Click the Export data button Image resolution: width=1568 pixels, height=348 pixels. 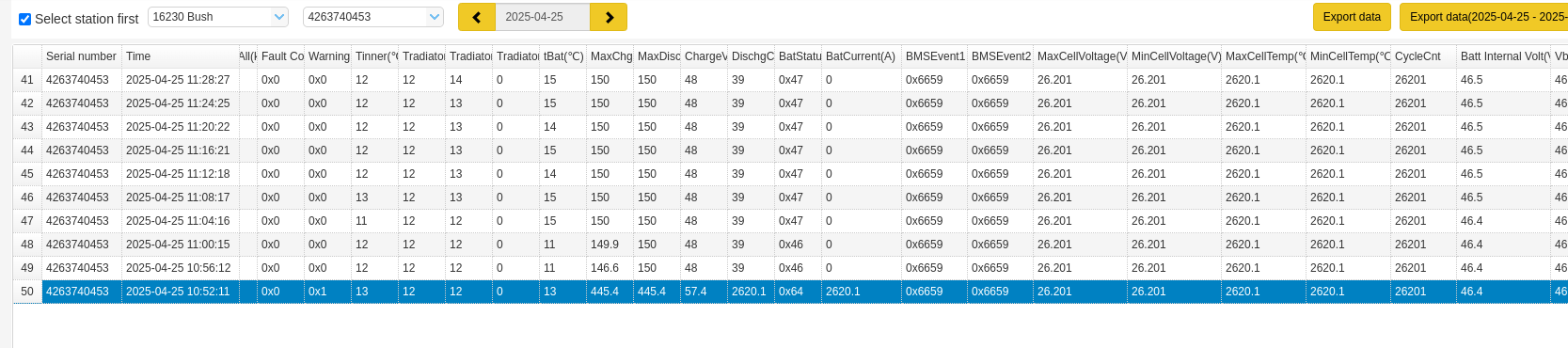[x=1352, y=17]
